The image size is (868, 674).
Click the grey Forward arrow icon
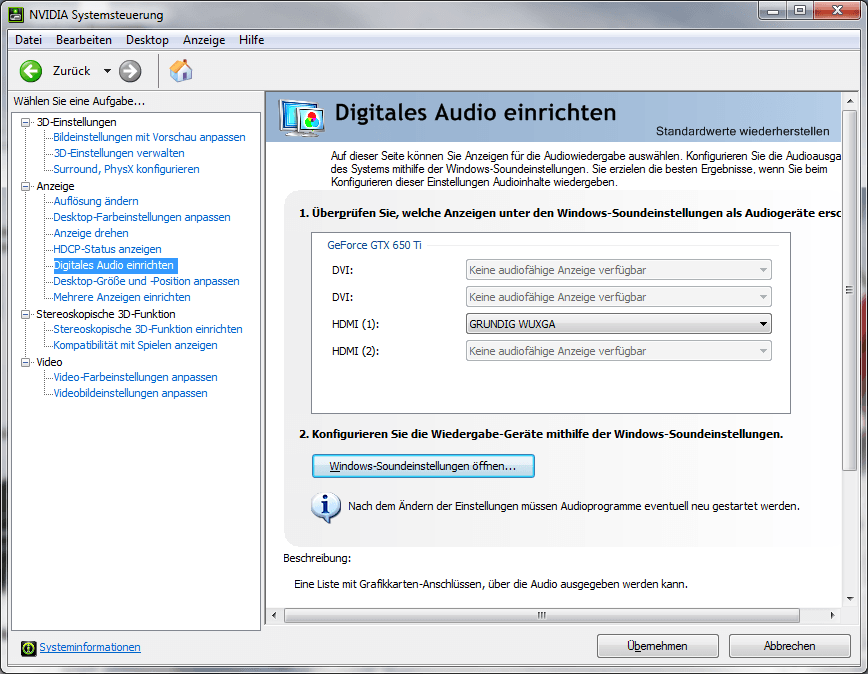(130, 71)
